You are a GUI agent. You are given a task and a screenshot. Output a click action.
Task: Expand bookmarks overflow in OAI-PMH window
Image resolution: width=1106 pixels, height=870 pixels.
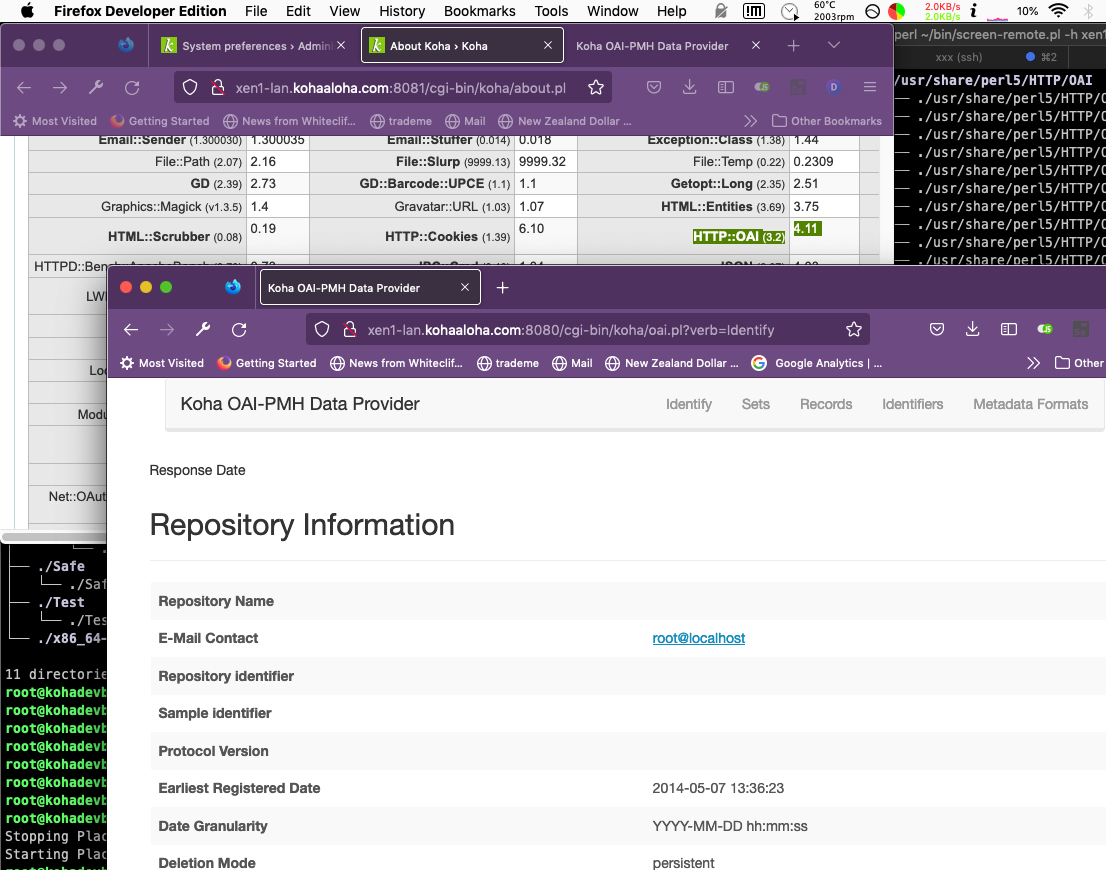tap(1033, 363)
